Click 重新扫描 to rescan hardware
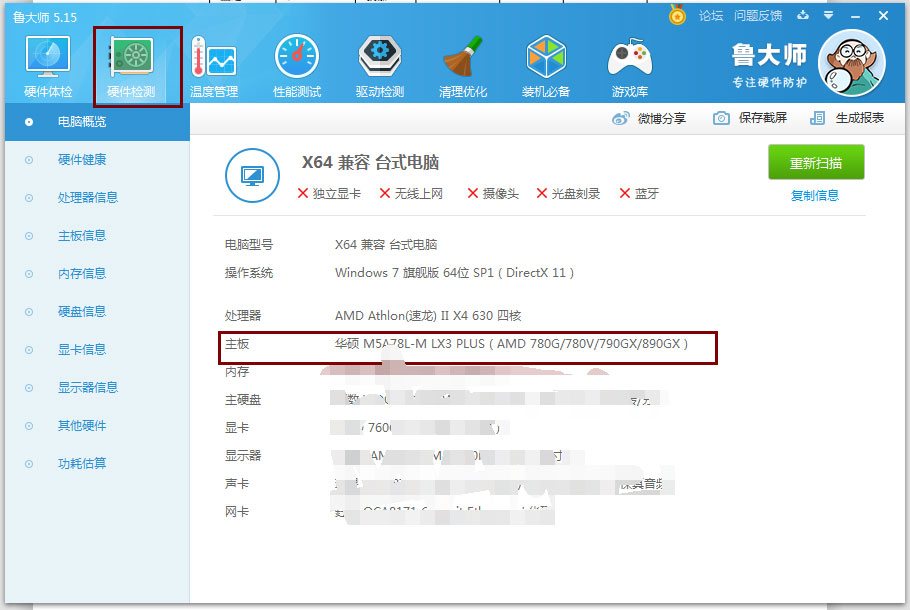Image resolution: width=910 pixels, height=610 pixels. coord(817,162)
